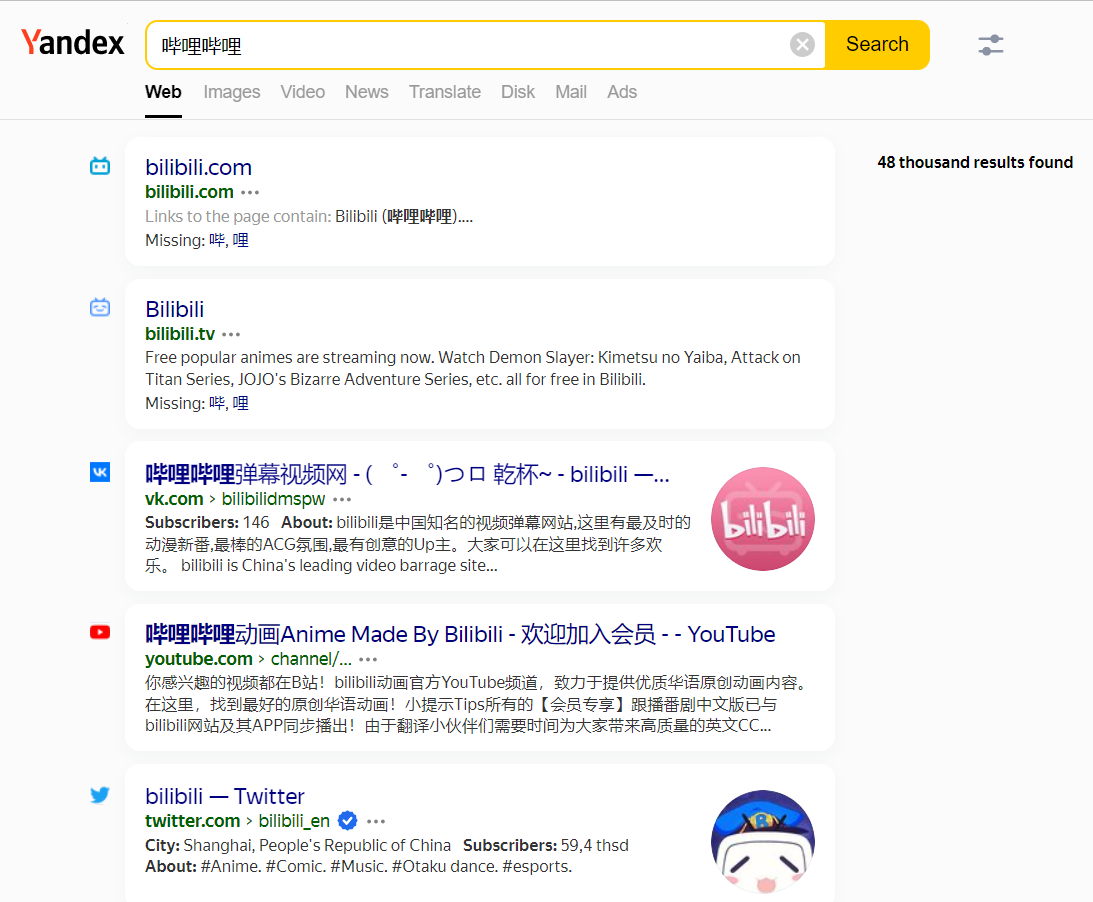
Task: Switch to the Images tab
Action: coord(231,92)
